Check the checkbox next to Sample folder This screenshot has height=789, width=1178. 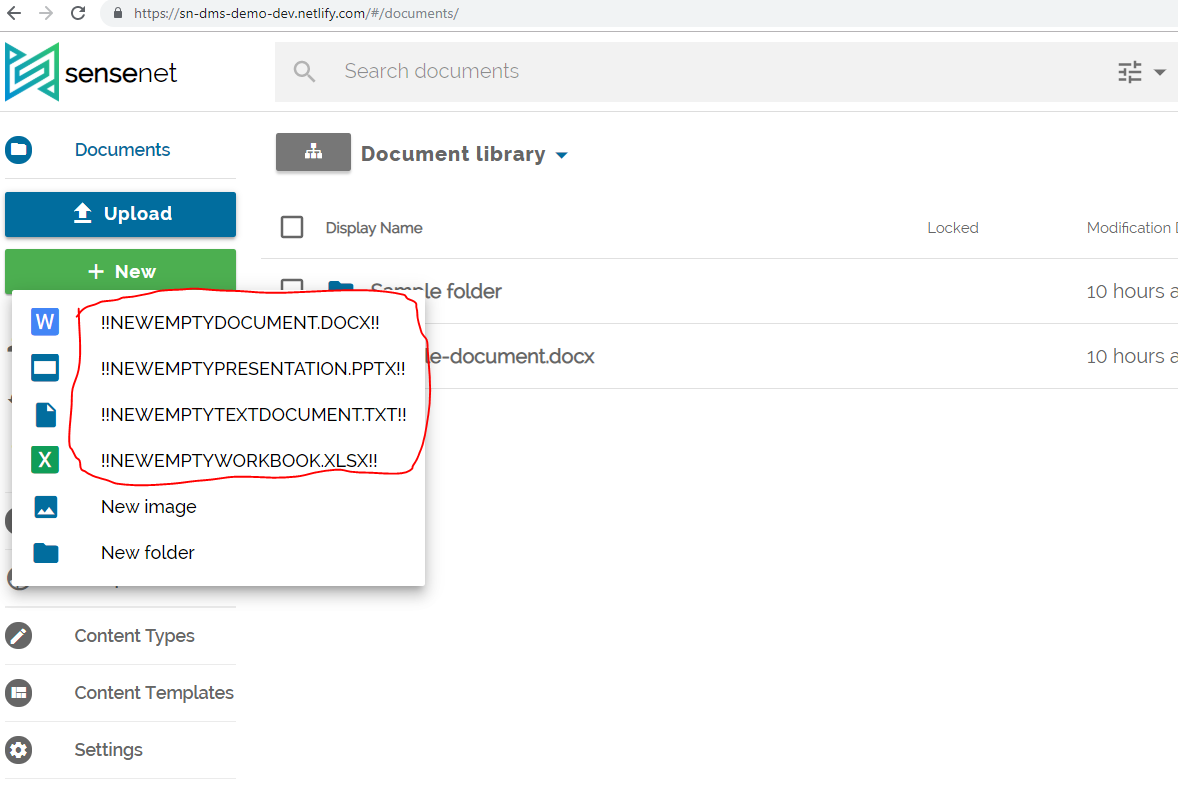tap(292, 289)
